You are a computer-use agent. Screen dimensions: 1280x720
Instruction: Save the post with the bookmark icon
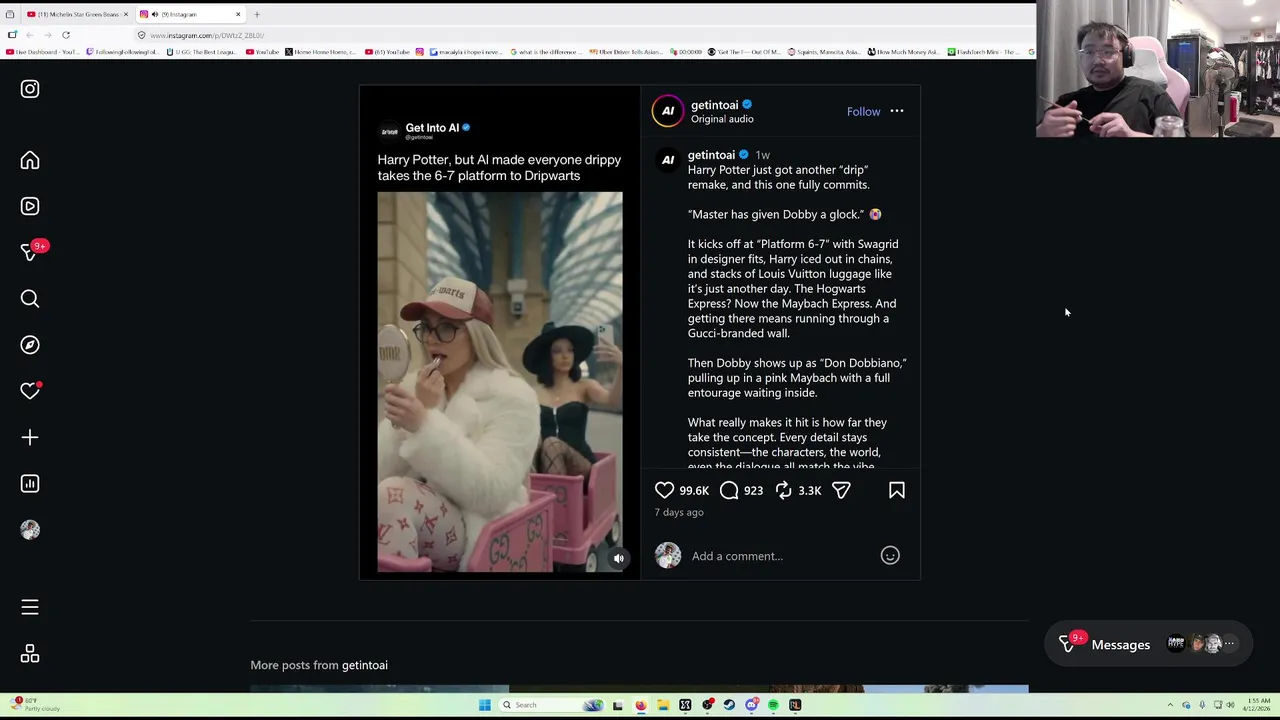point(897,490)
